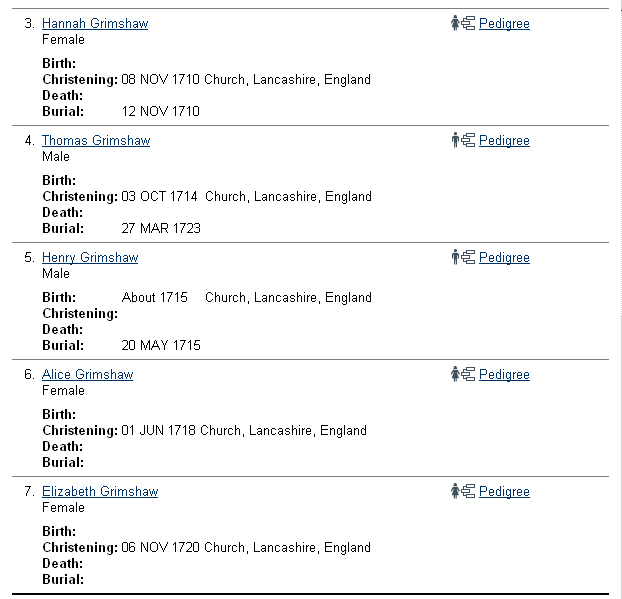Click the pedigree icon for Hannah Grimshaw
622x599 pixels.
(462, 23)
